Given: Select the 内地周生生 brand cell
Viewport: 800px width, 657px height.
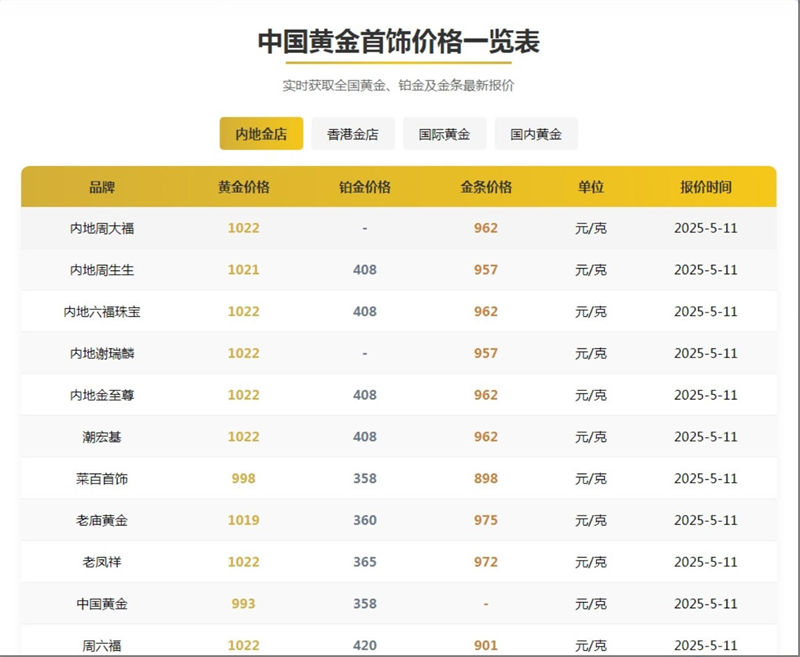Looking at the screenshot, I should coord(102,270).
